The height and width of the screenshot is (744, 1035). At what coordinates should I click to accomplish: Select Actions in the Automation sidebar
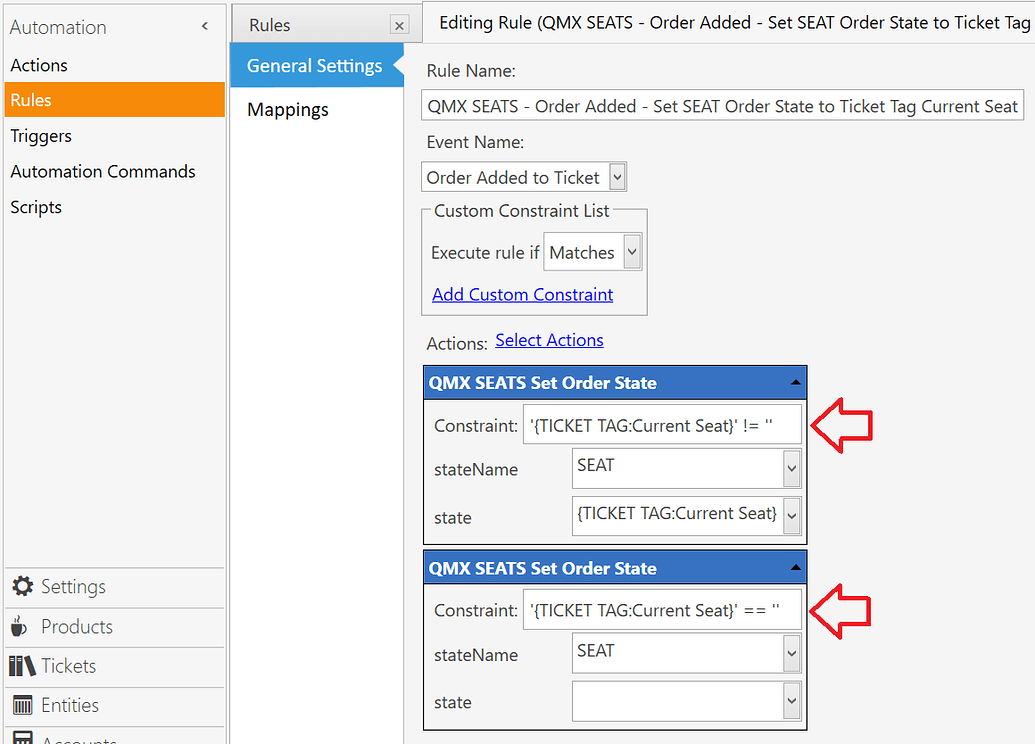tap(38, 64)
